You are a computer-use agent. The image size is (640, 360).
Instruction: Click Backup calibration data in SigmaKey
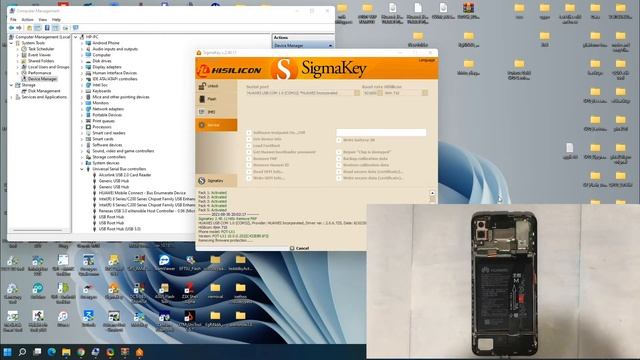click(362, 158)
